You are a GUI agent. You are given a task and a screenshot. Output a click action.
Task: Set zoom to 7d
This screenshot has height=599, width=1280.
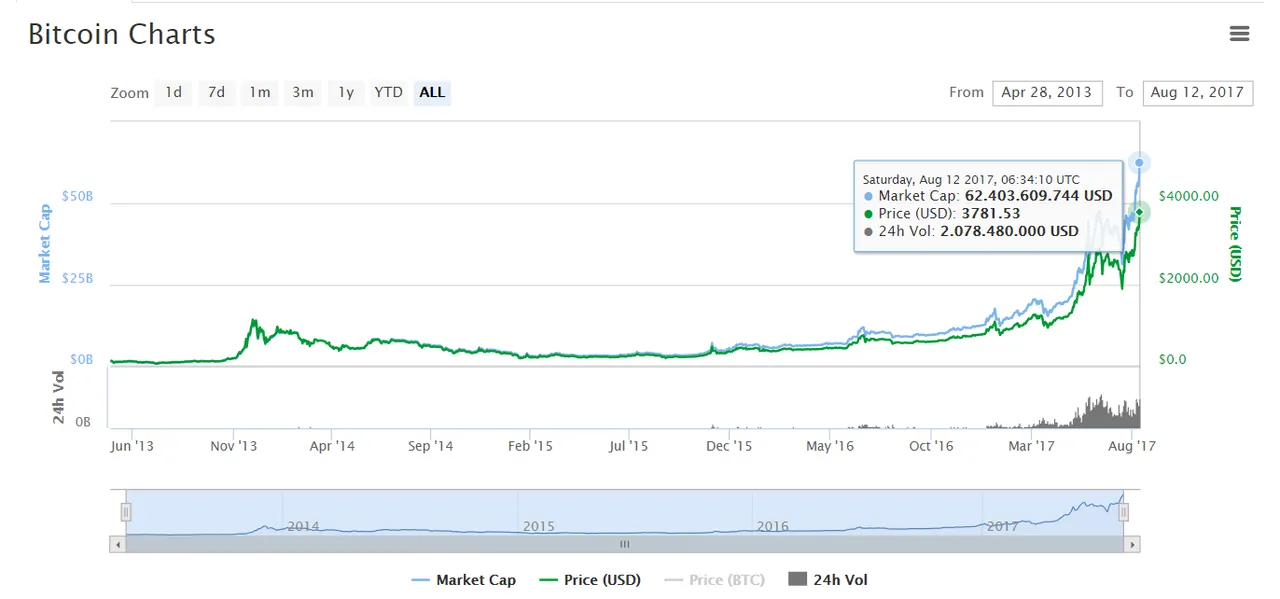tap(216, 92)
